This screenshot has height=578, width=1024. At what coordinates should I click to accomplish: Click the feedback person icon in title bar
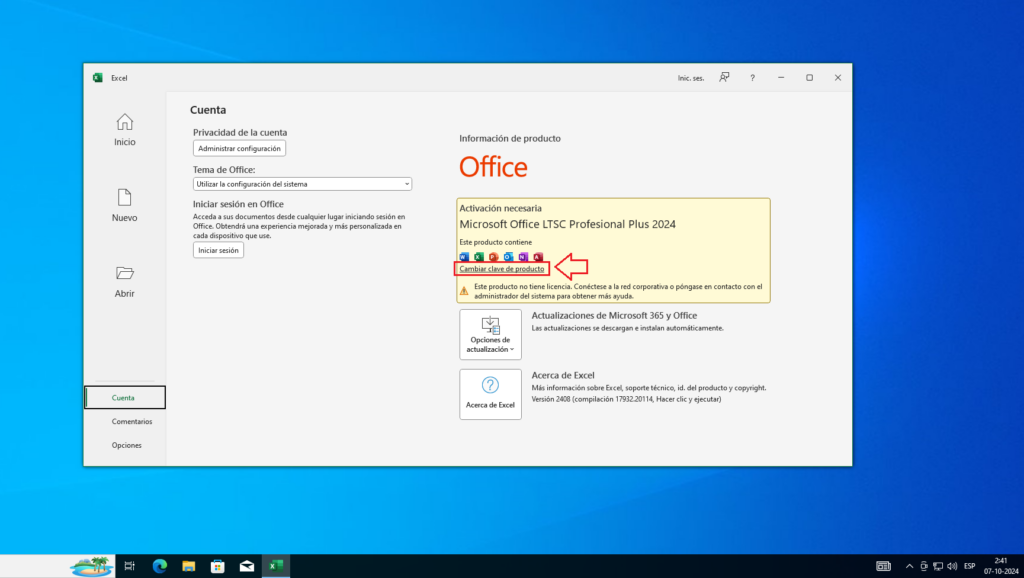pos(724,77)
